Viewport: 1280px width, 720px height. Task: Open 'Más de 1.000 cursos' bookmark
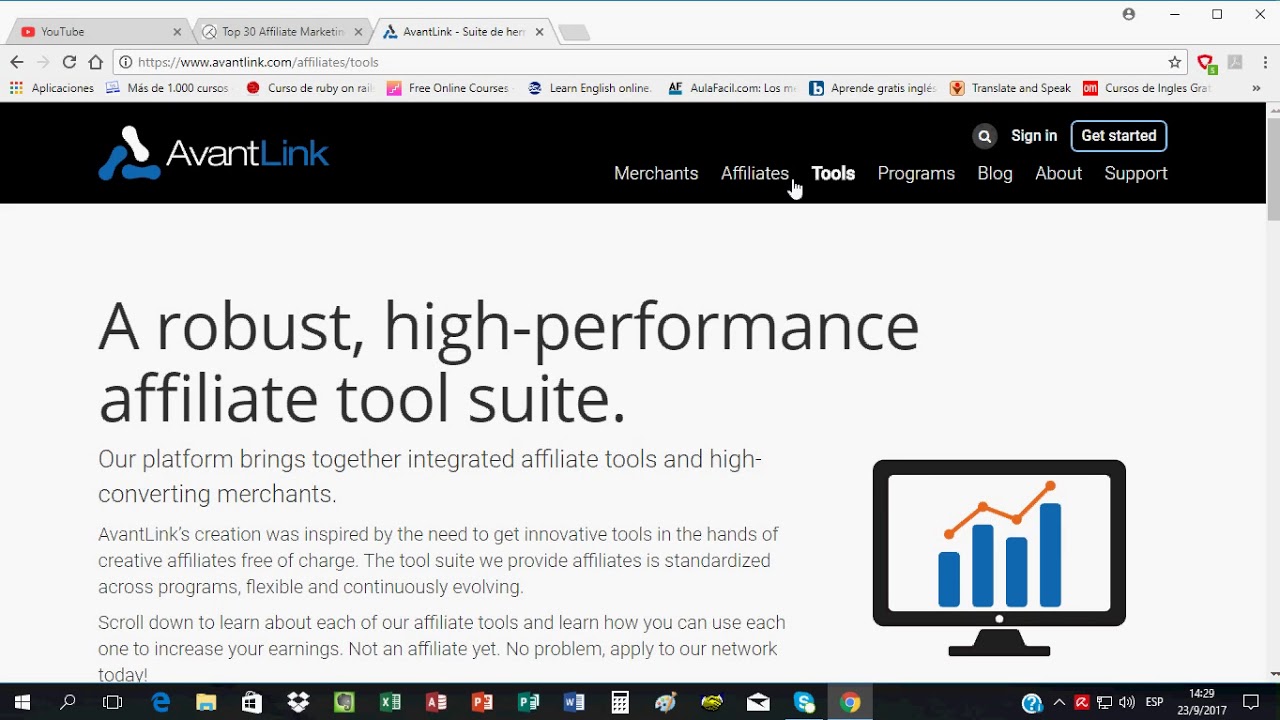click(x=167, y=88)
